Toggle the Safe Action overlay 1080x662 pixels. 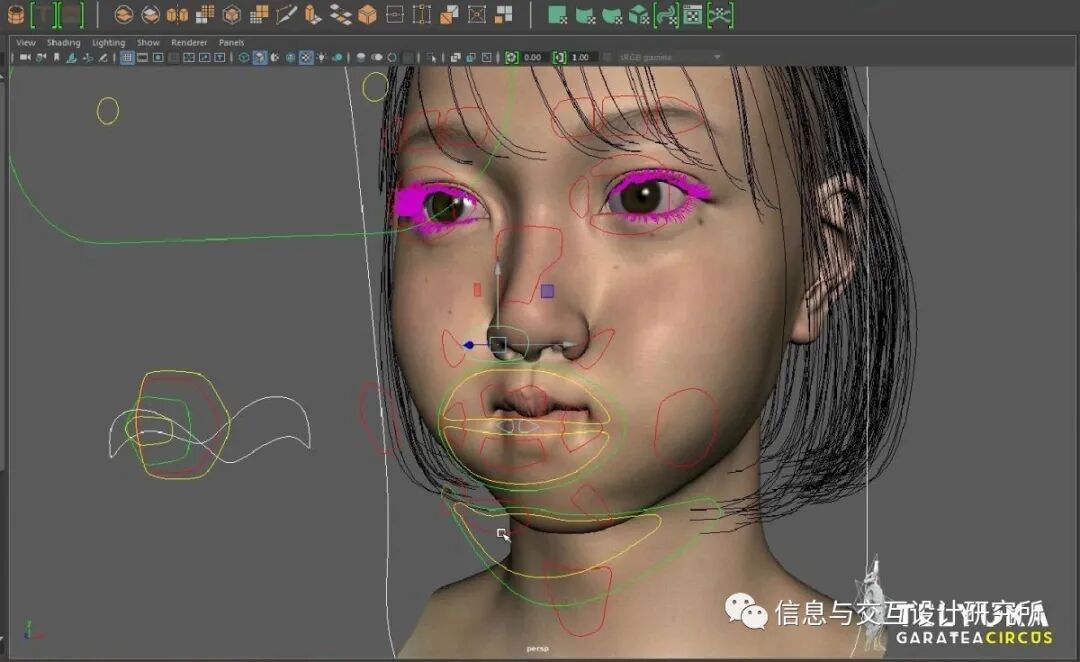(x=205, y=57)
